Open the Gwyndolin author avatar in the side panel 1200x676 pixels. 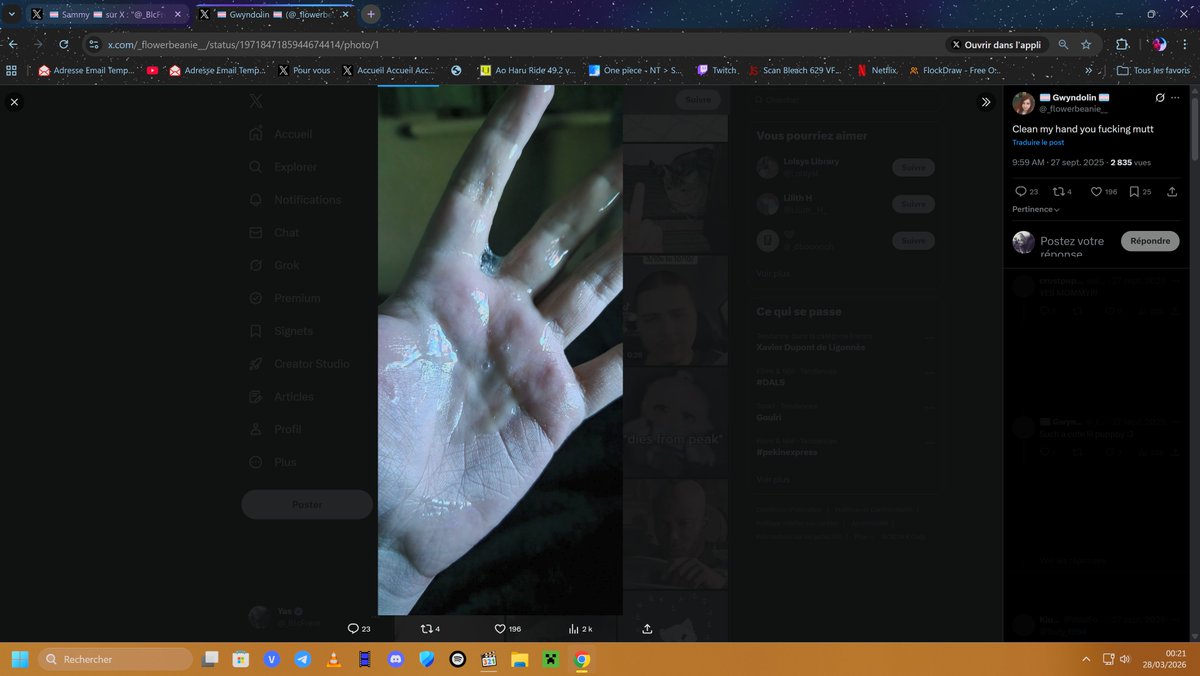1023,103
